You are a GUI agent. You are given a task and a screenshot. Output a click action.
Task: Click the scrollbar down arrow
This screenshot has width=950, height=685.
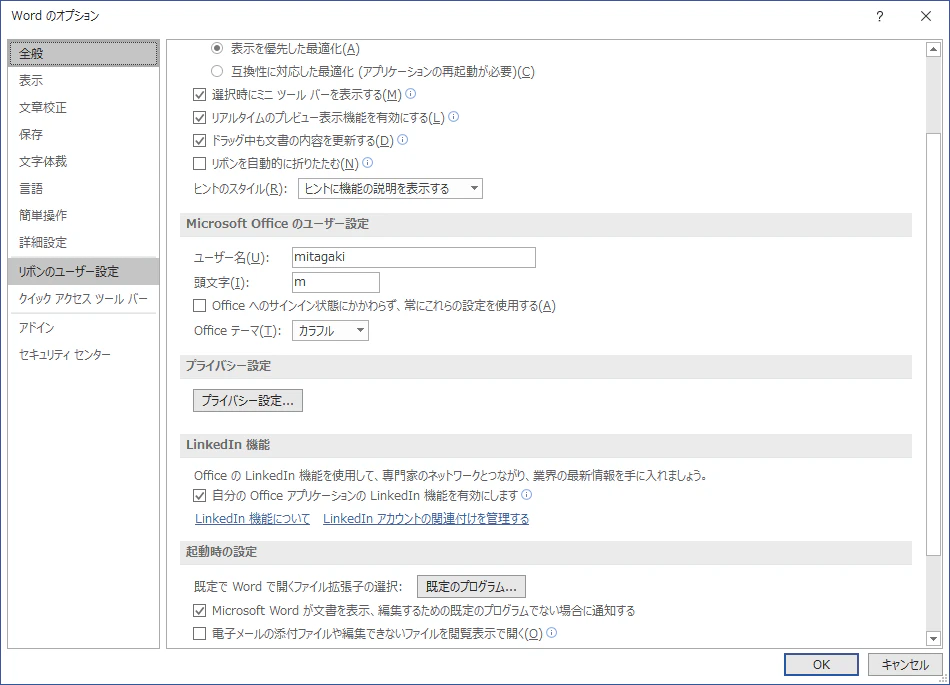coord(933,638)
